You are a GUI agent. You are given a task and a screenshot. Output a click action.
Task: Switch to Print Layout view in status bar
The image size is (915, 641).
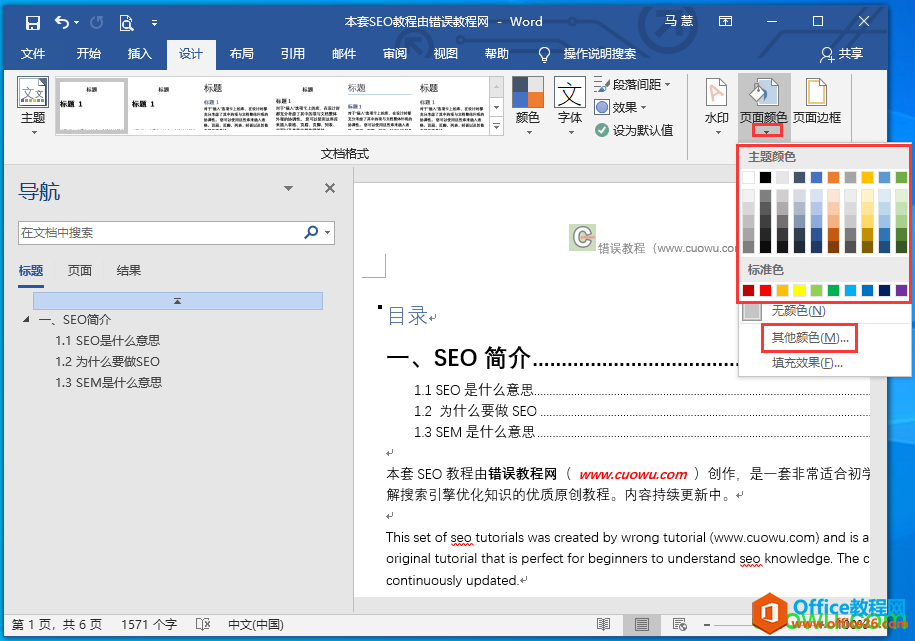pyautogui.click(x=642, y=624)
